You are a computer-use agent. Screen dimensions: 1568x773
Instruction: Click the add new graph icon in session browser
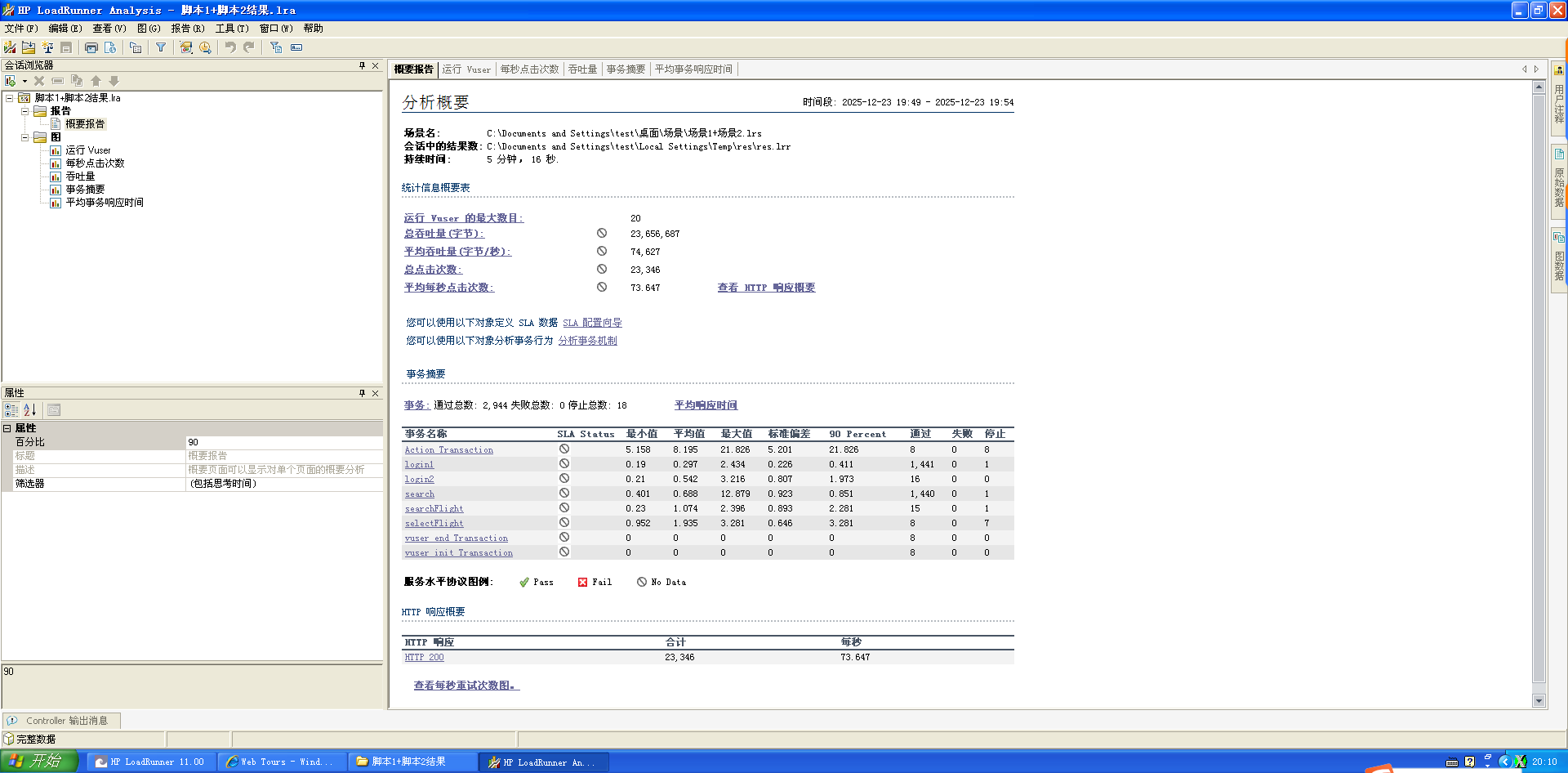(x=11, y=81)
